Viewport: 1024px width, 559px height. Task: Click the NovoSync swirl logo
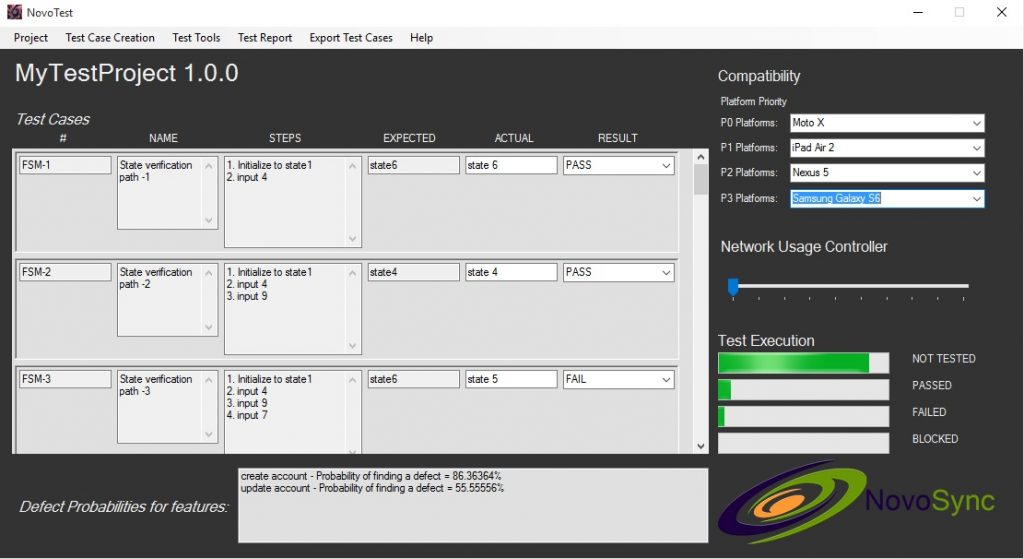tap(793, 502)
